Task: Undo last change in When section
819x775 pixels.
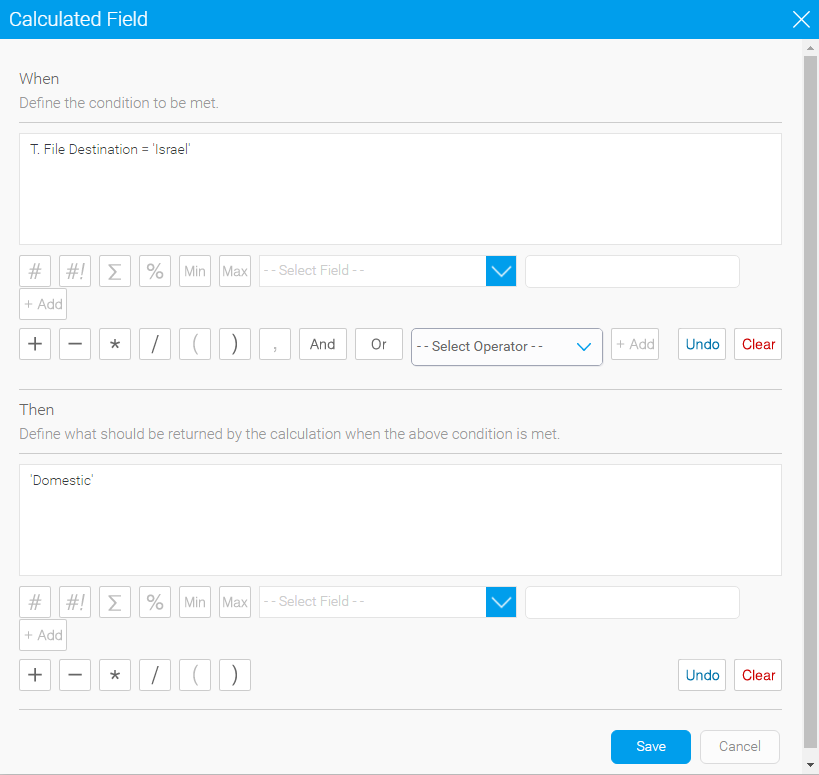Action: 702,344
